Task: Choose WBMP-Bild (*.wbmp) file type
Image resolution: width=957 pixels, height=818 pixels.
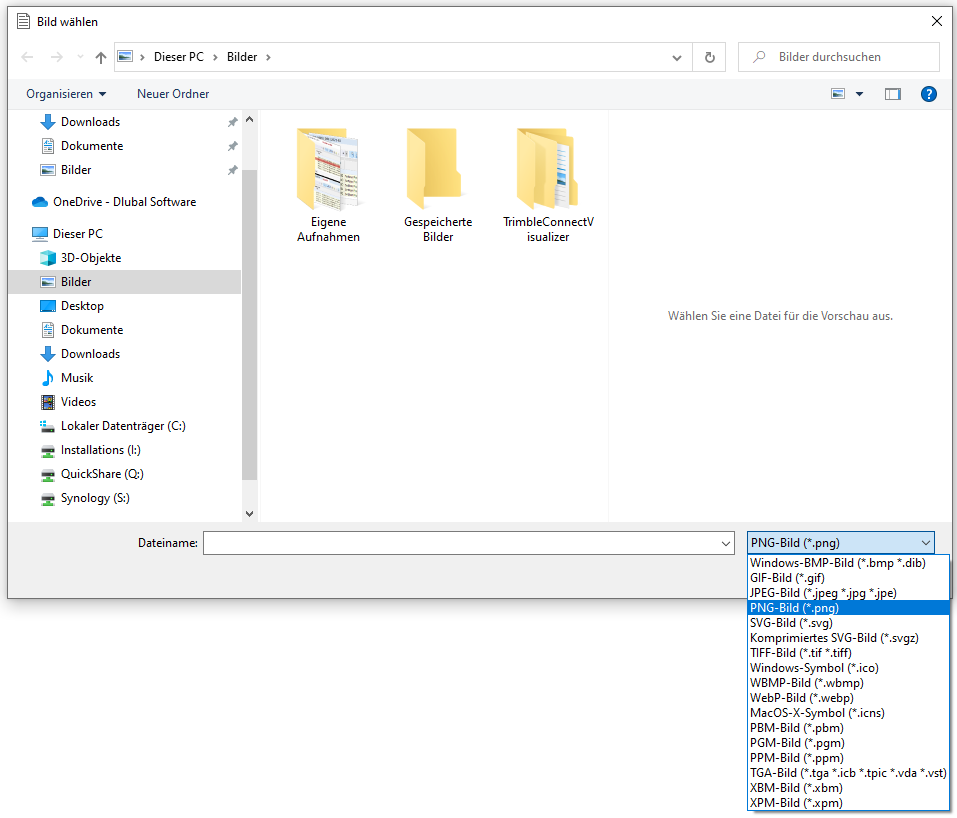Action: pyautogui.click(x=848, y=683)
